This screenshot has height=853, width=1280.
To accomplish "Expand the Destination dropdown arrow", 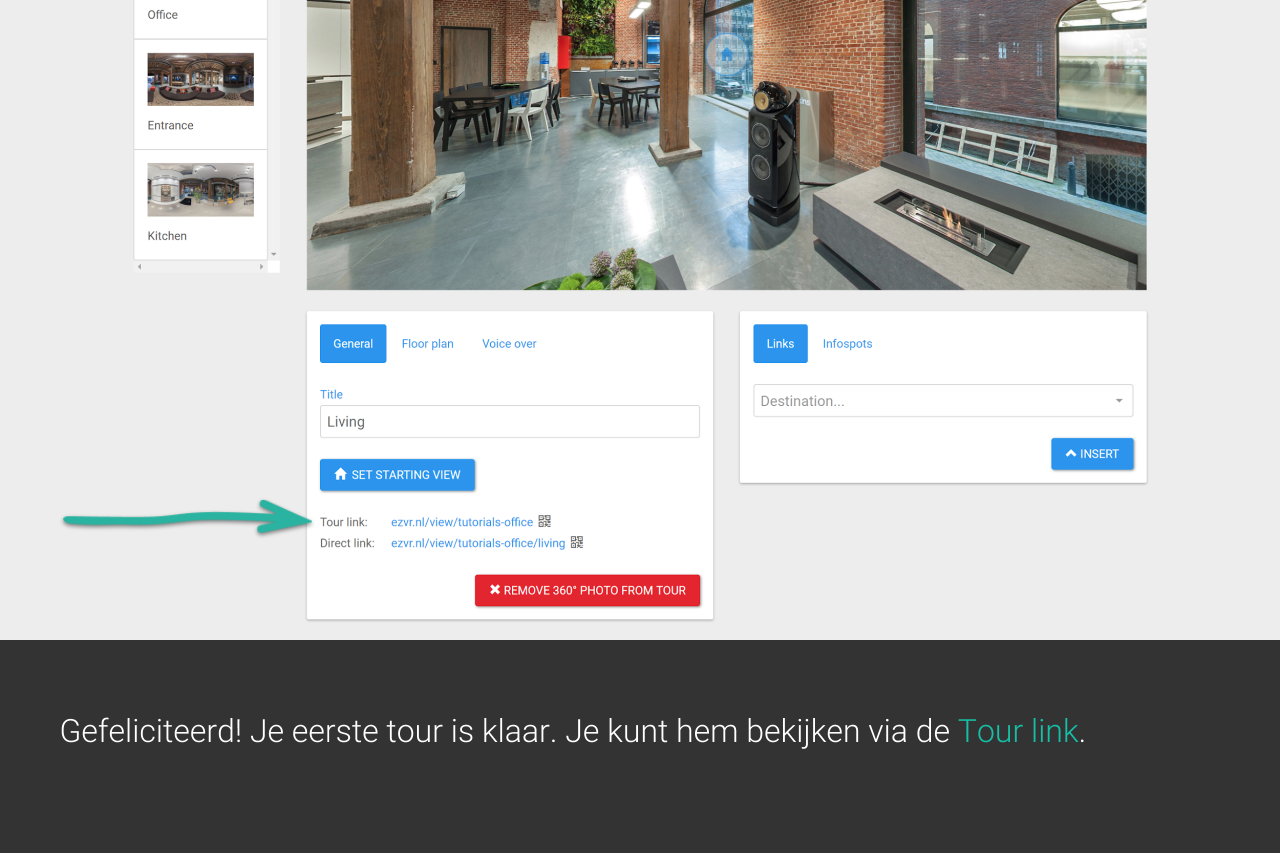I will coord(1119,401).
